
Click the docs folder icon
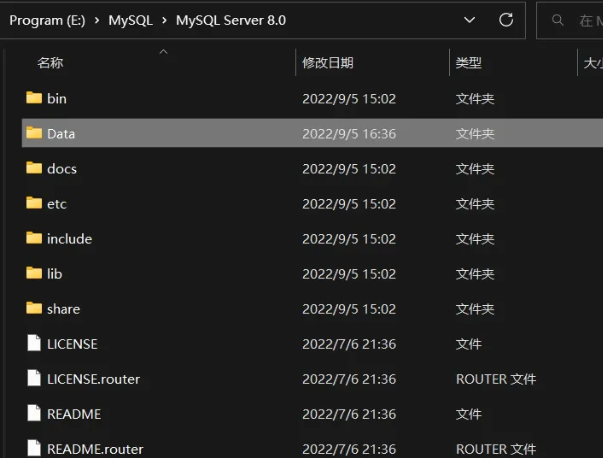(x=34, y=168)
